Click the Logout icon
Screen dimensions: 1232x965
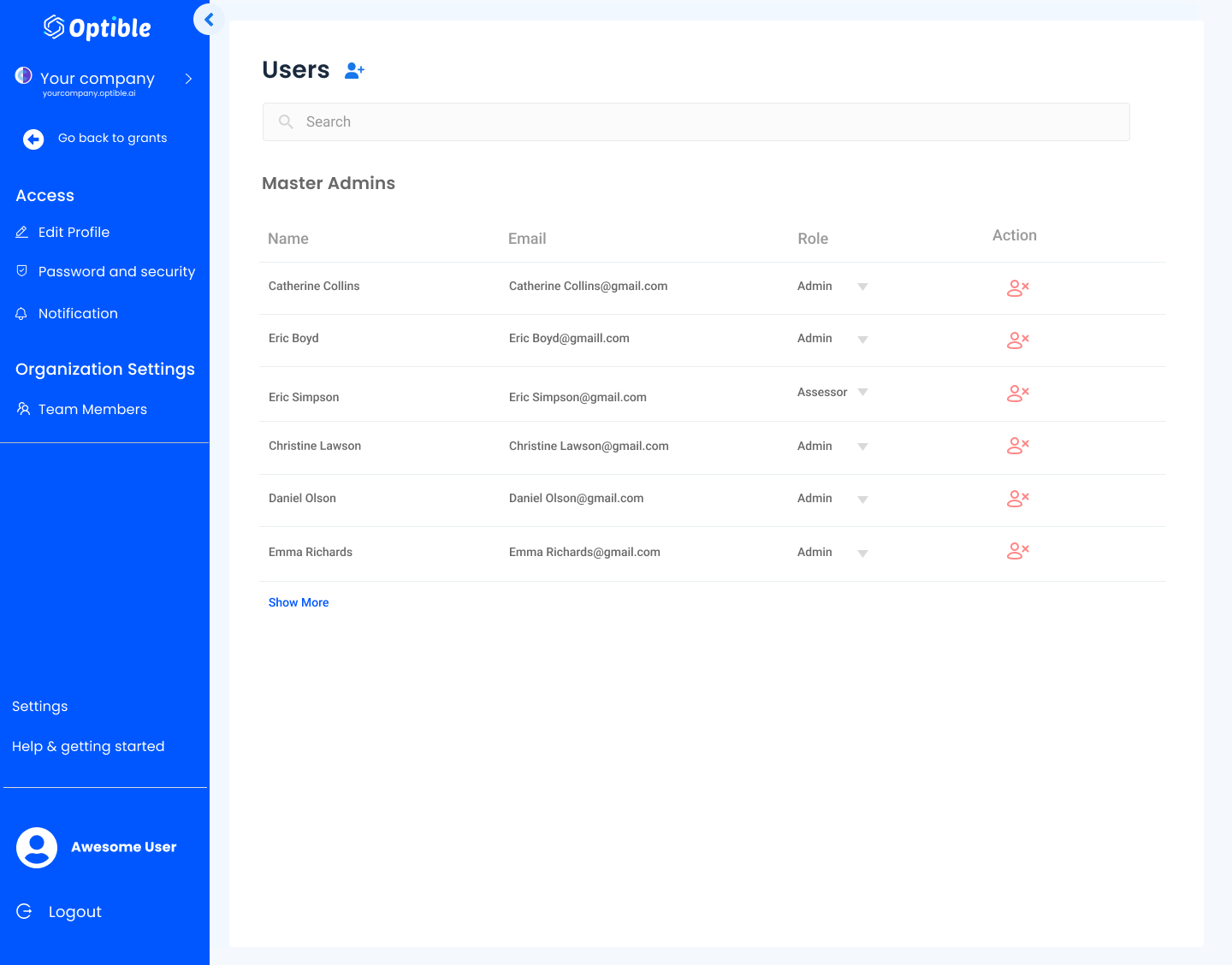tap(25, 911)
